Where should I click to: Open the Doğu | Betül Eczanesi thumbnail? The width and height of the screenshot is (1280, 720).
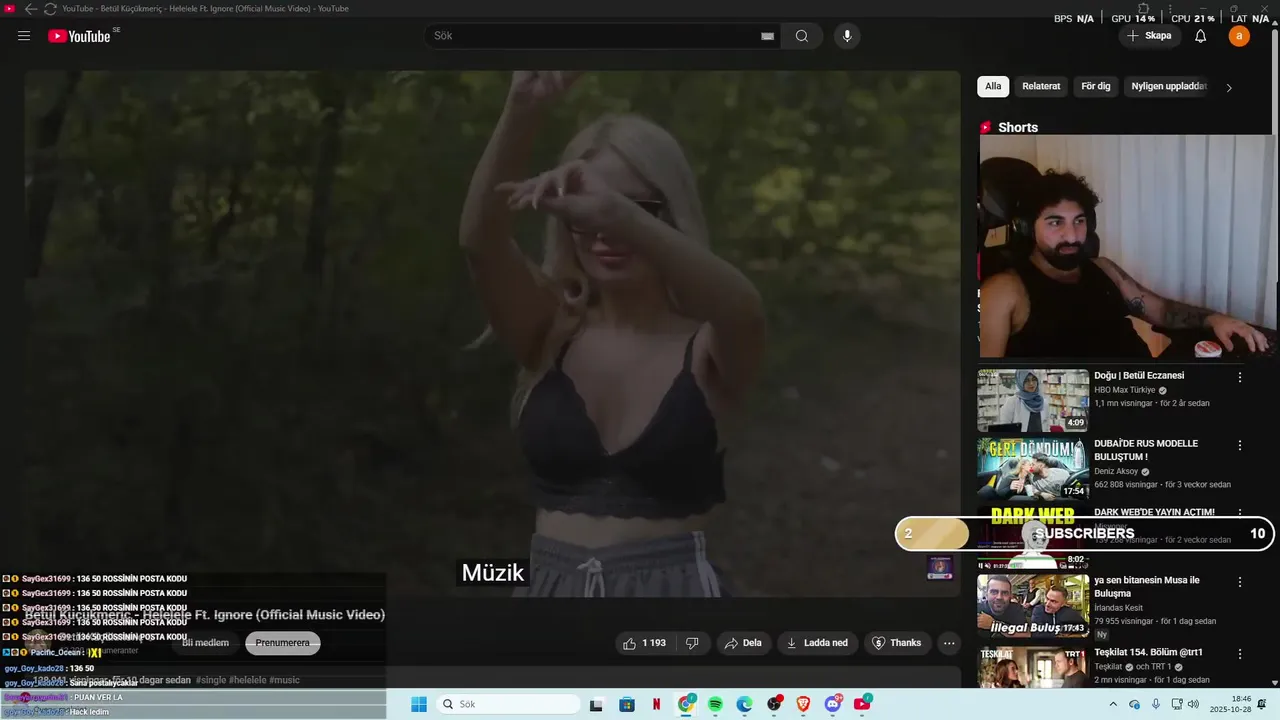(1033, 400)
